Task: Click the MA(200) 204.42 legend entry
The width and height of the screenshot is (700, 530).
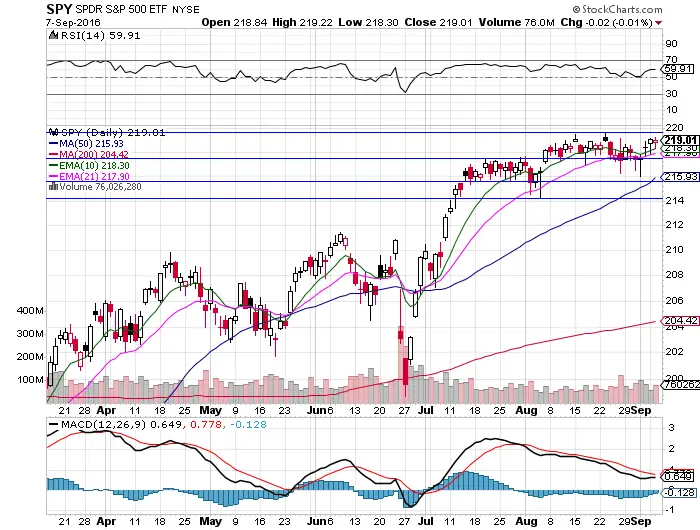Action: pyautogui.click(x=94, y=154)
